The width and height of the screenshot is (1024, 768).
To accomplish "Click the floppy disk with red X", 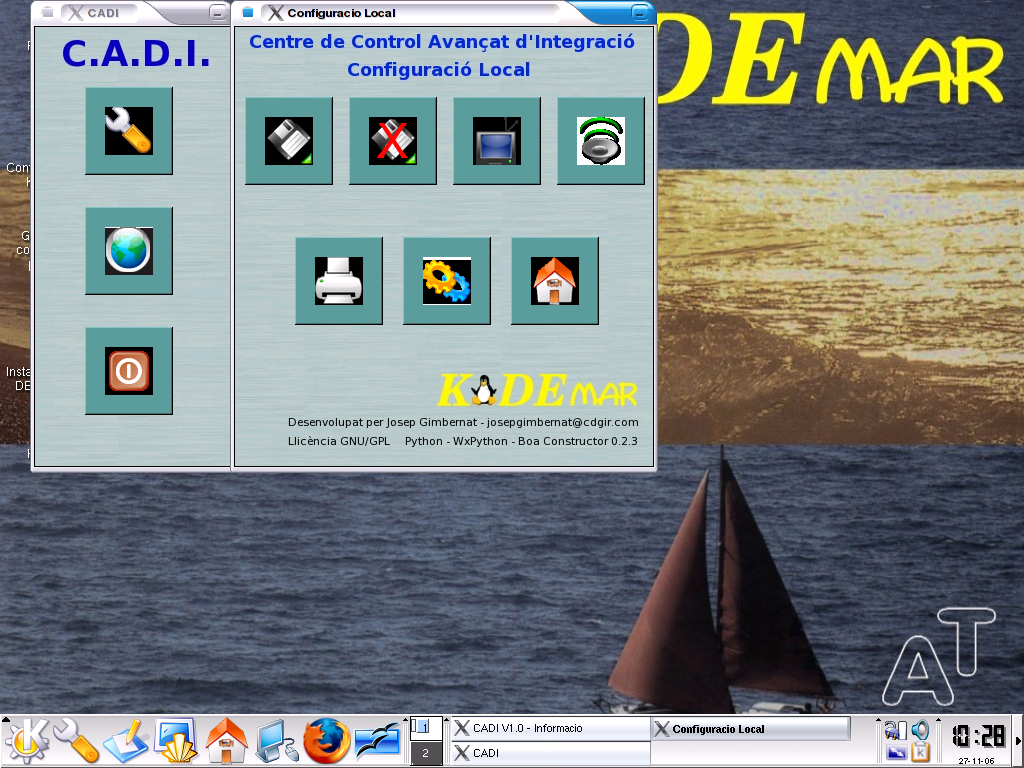I will [x=393, y=141].
